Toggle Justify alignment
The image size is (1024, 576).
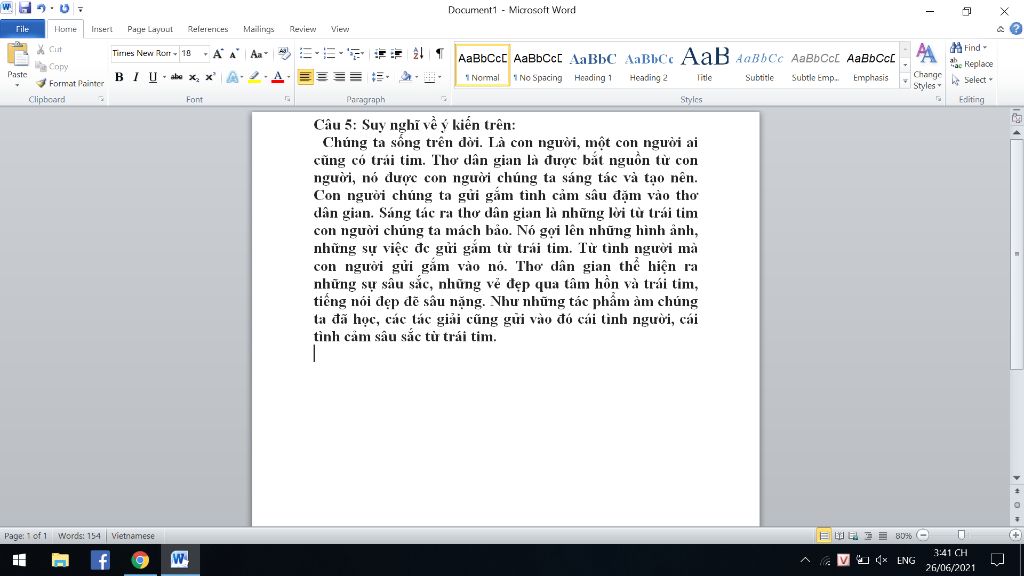click(x=356, y=77)
